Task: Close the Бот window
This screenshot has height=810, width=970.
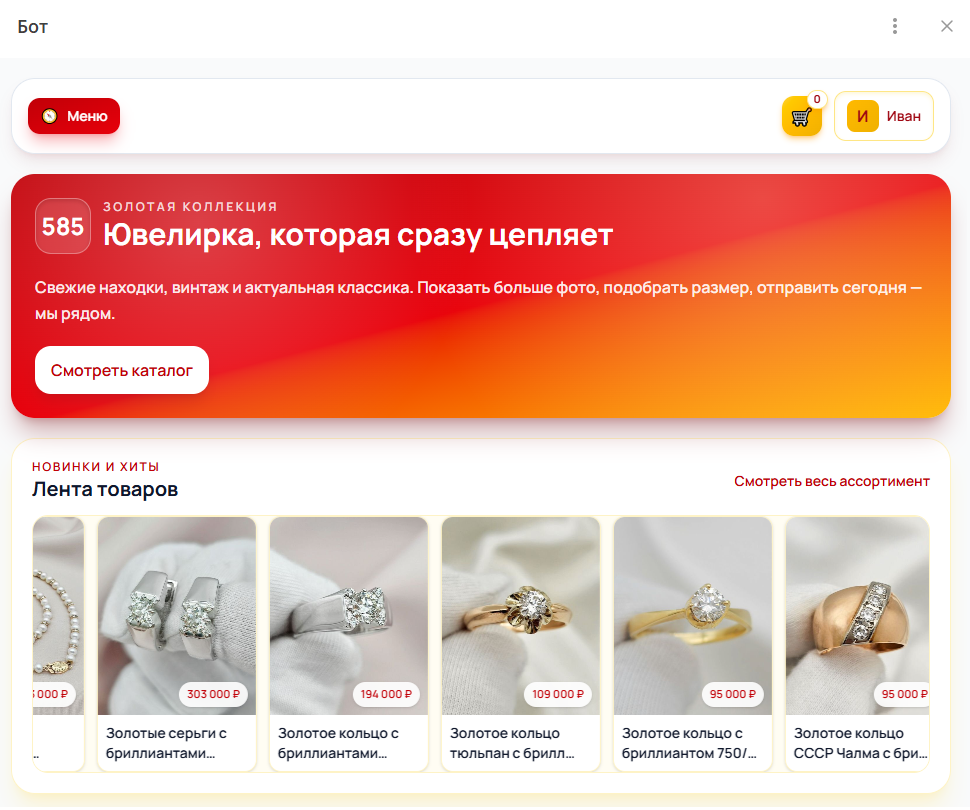Action: tap(946, 26)
